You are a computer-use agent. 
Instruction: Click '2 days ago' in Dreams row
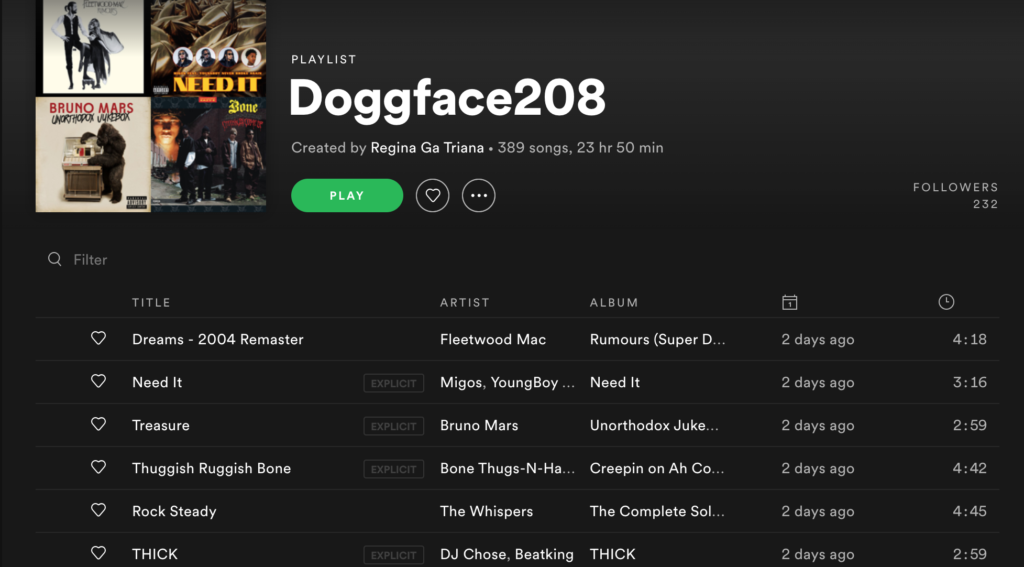[x=818, y=339]
